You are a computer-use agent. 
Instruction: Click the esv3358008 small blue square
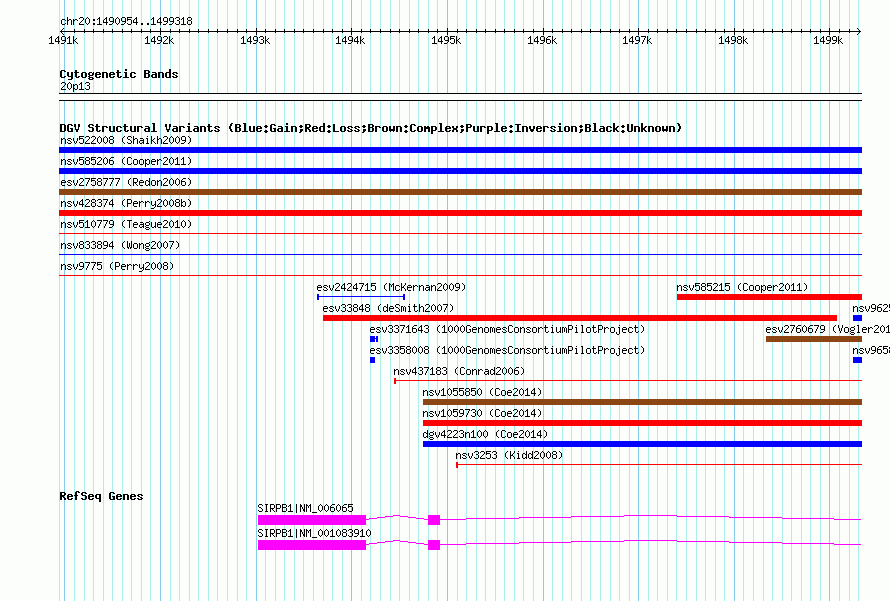[x=372, y=360]
